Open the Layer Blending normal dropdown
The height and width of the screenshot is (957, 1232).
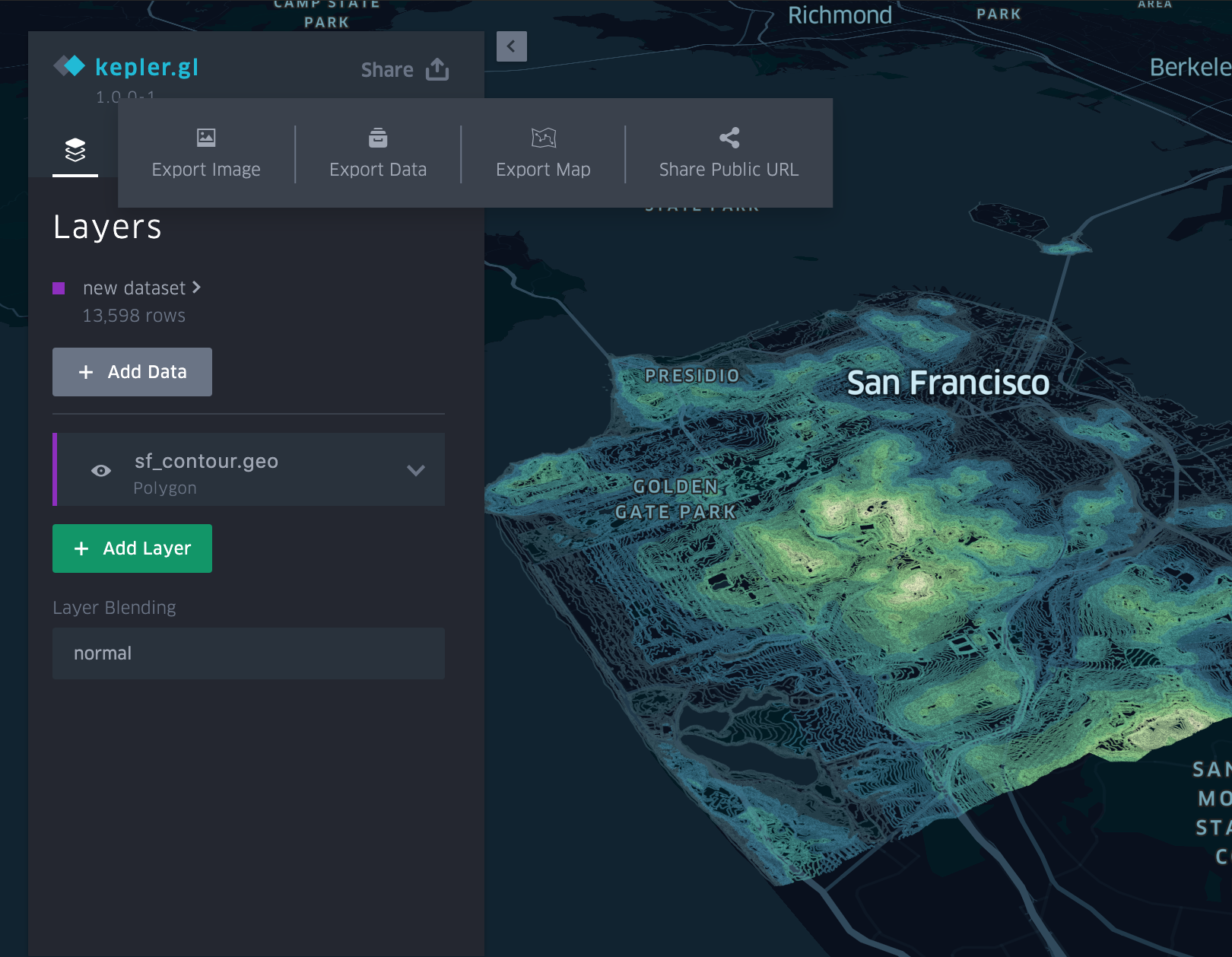(x=249, y=653)
